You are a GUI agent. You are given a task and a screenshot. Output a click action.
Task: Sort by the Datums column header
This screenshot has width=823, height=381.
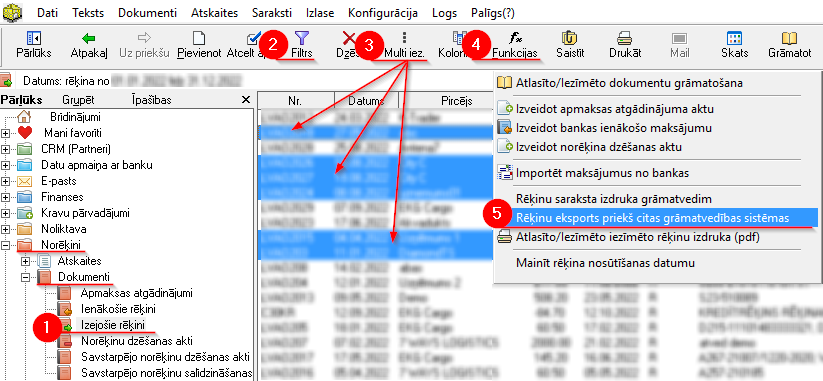point(366,101)
